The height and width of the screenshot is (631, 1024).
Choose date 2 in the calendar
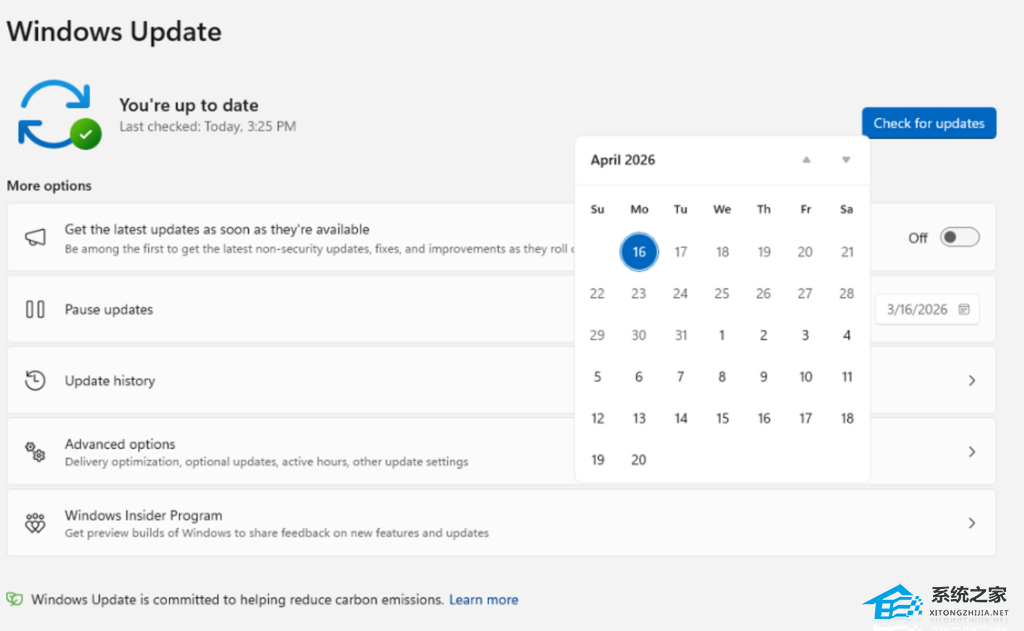763,335
